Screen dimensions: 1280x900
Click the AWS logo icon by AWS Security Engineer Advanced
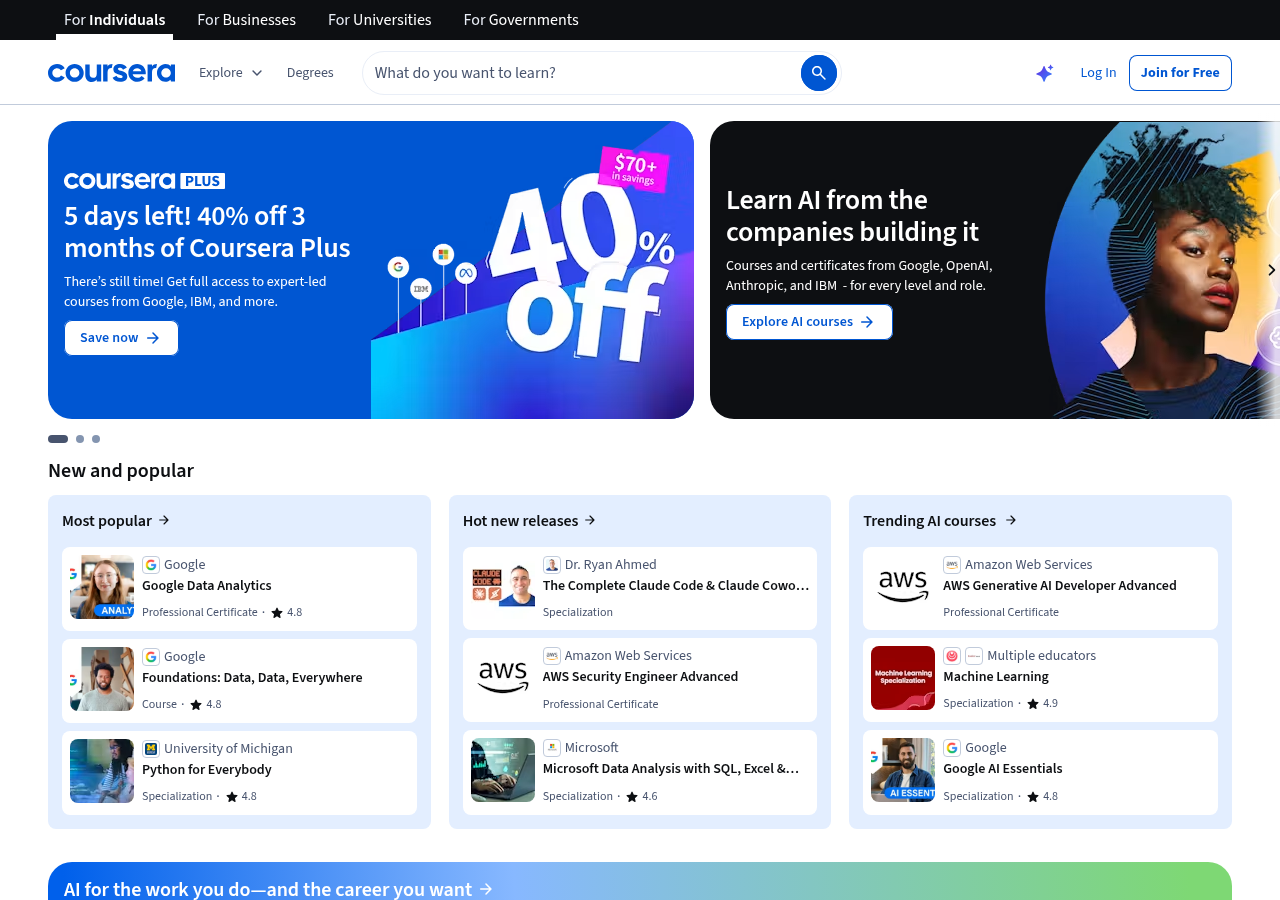(x=552, y=656)
